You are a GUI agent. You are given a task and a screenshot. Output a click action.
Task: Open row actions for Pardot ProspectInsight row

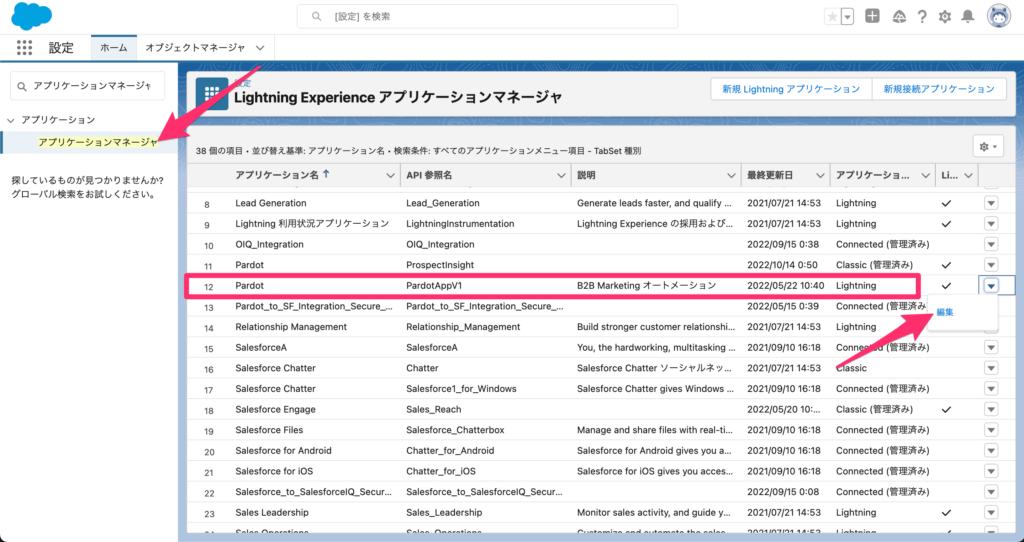coord(991,265)
